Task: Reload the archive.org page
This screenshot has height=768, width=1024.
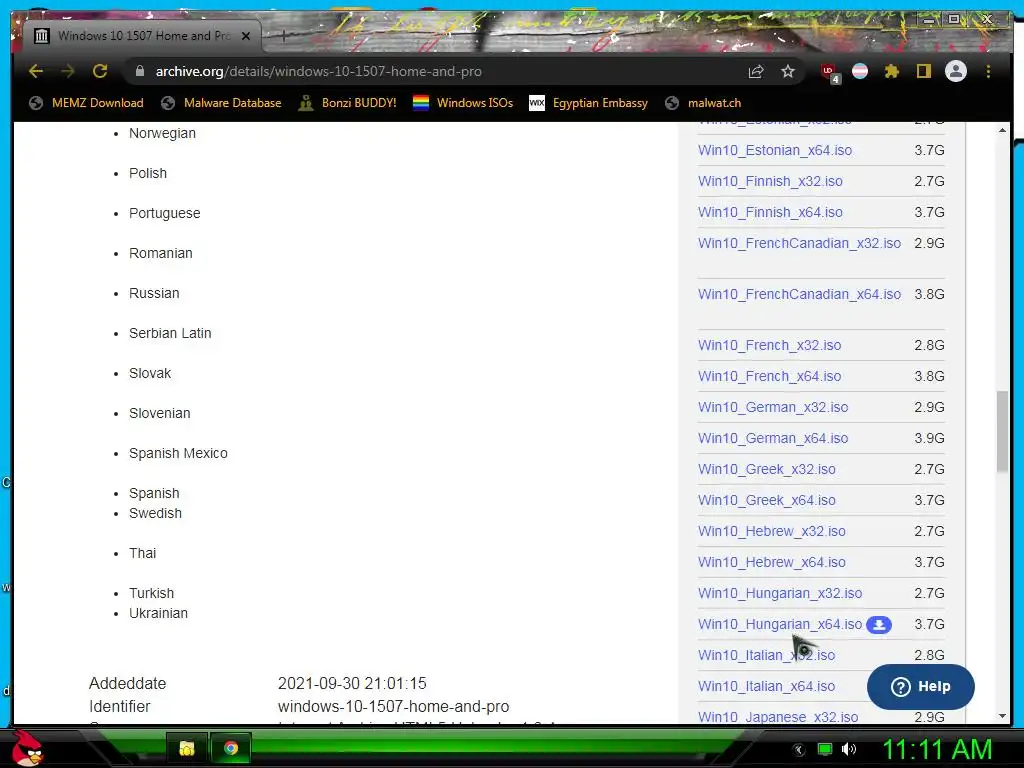Action: pyautogui.click(x=100, y=71)
